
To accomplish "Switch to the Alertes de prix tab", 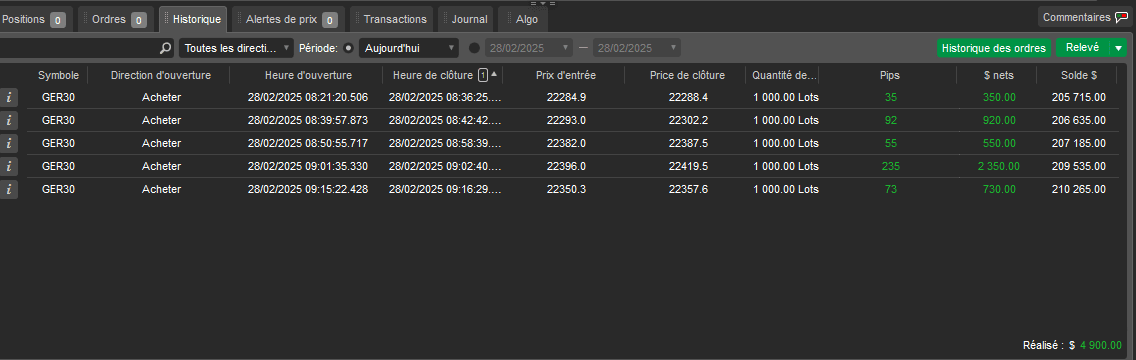I will coord(288,19).
